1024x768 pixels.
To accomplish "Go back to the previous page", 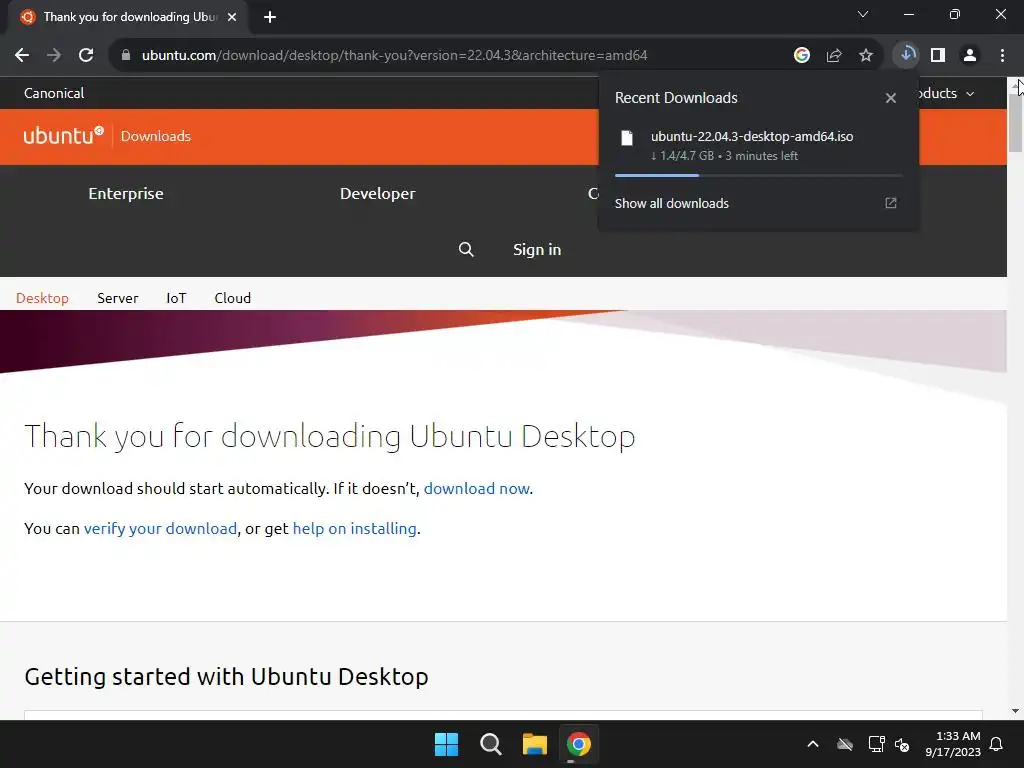I will tap(22, 56).
